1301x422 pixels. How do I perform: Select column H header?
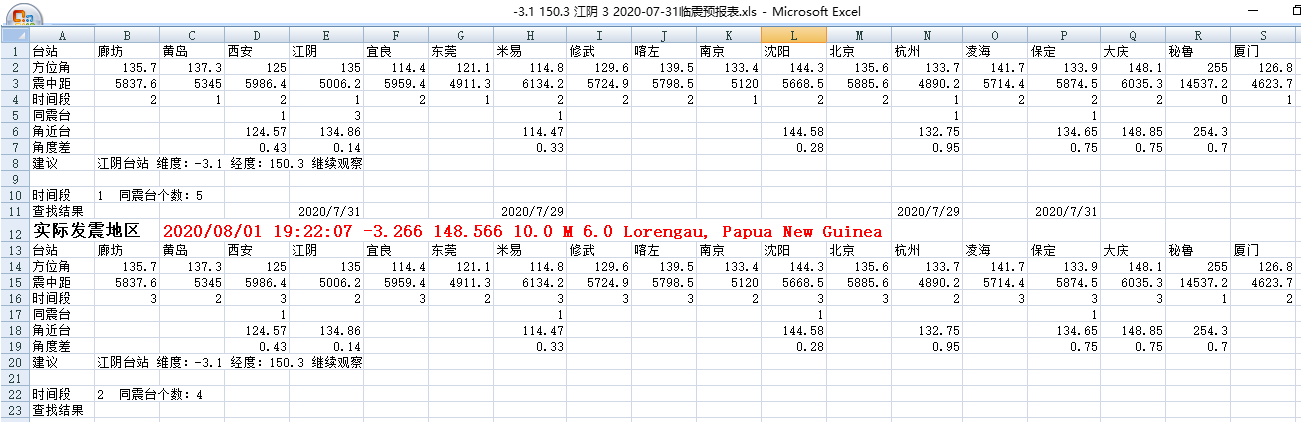(x=528, y=35)
